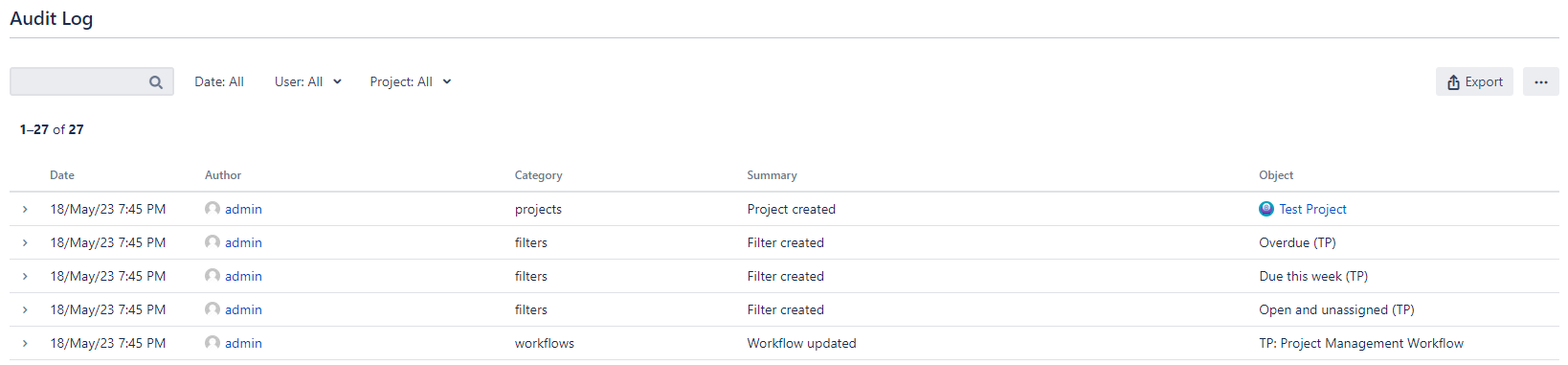This screenshot has height=365, width=1568.
Task: Open the Project: All filter dropdown
Action: pos(411,81)
